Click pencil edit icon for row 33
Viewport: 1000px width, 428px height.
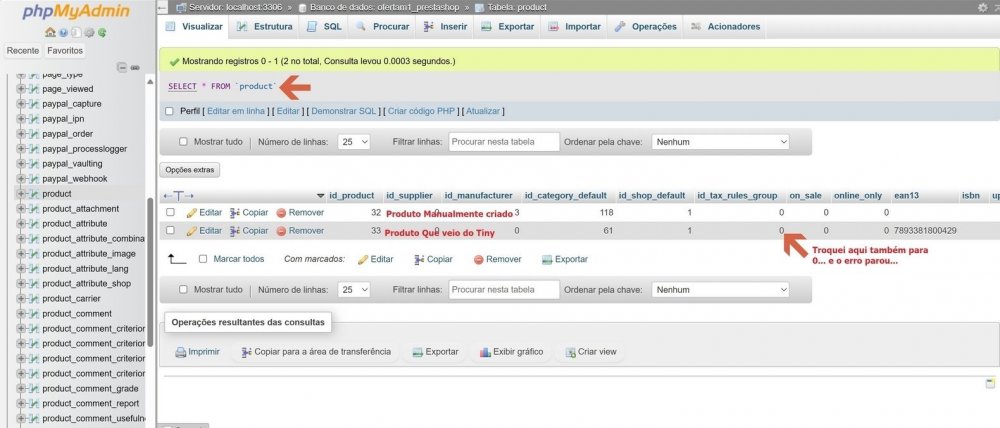[x=191, y=231]
